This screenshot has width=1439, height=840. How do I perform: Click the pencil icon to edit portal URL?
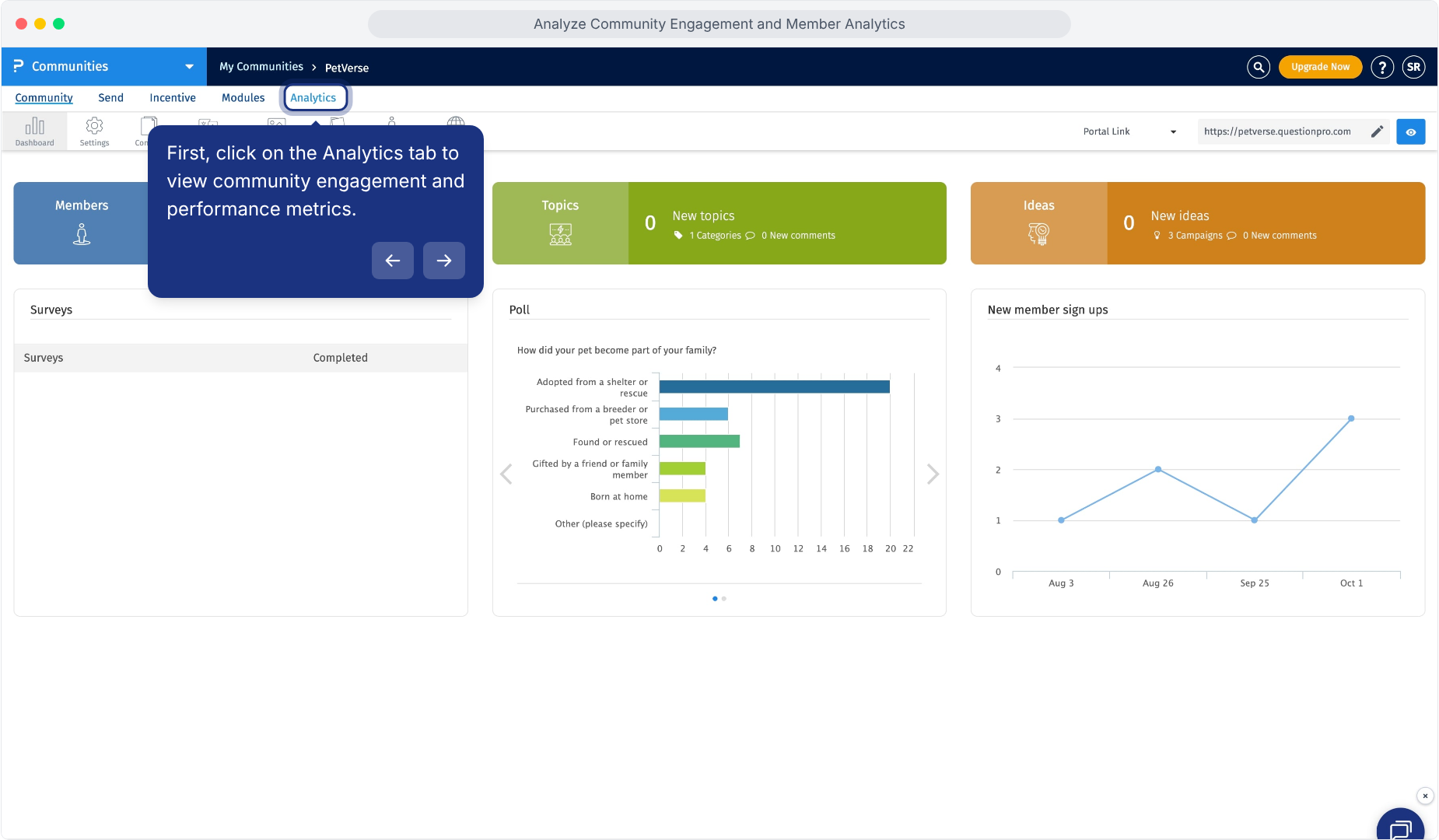[1377, 131]
